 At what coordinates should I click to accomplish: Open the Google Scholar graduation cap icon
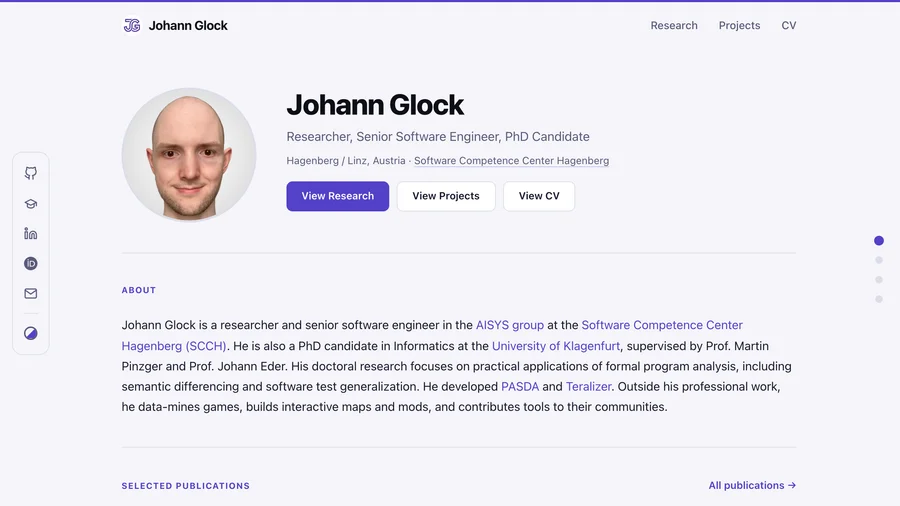click(x=31, y=204)
